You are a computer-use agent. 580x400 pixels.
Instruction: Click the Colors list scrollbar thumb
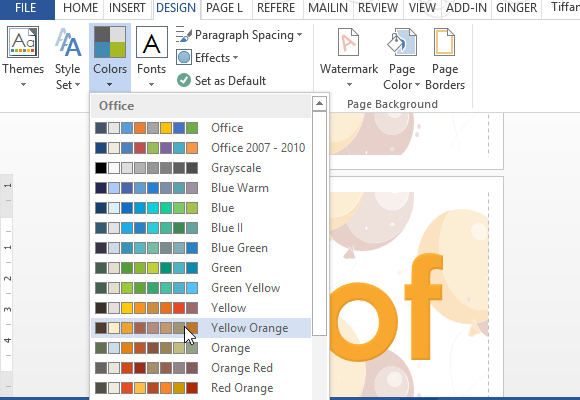319,223
